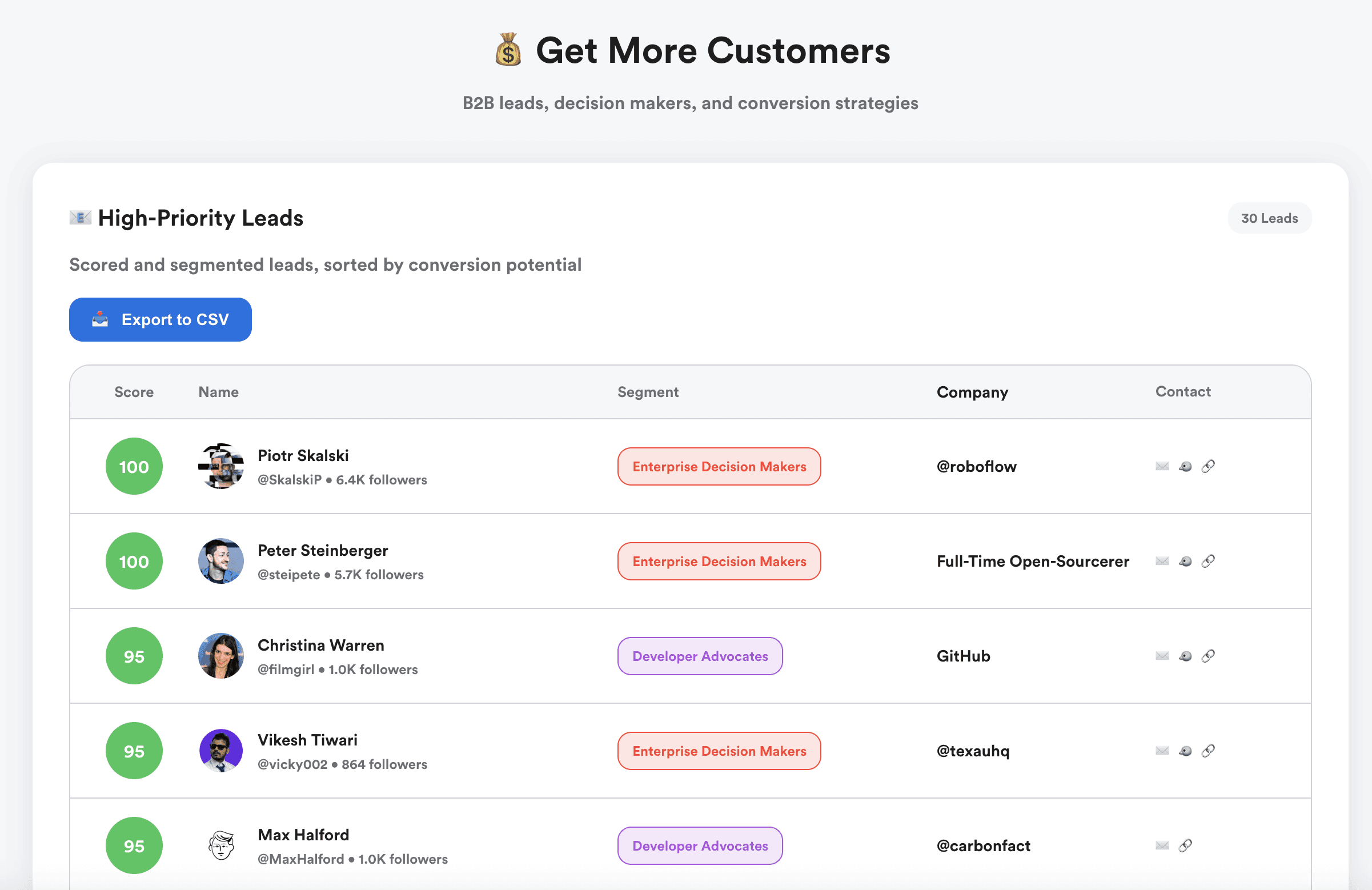This screenshot has width=1372, height=890.
Task: Click the 30 Leads badge
Action: point(1269,218)
